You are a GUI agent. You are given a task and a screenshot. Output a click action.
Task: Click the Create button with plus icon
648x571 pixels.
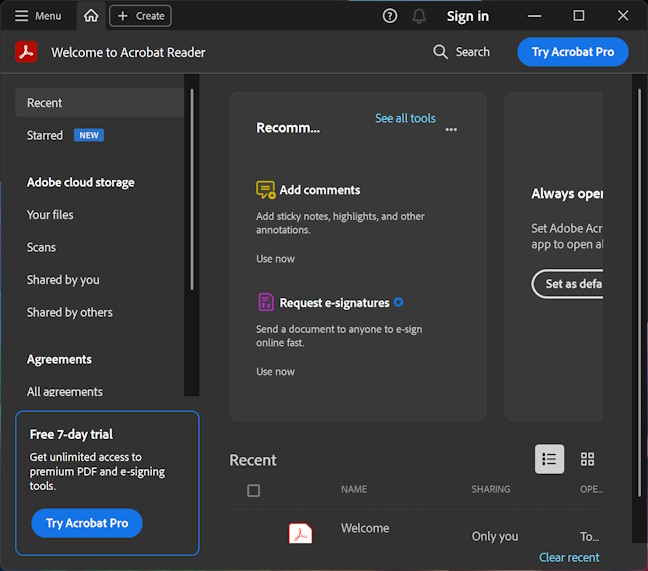click(x=141, y=16)
